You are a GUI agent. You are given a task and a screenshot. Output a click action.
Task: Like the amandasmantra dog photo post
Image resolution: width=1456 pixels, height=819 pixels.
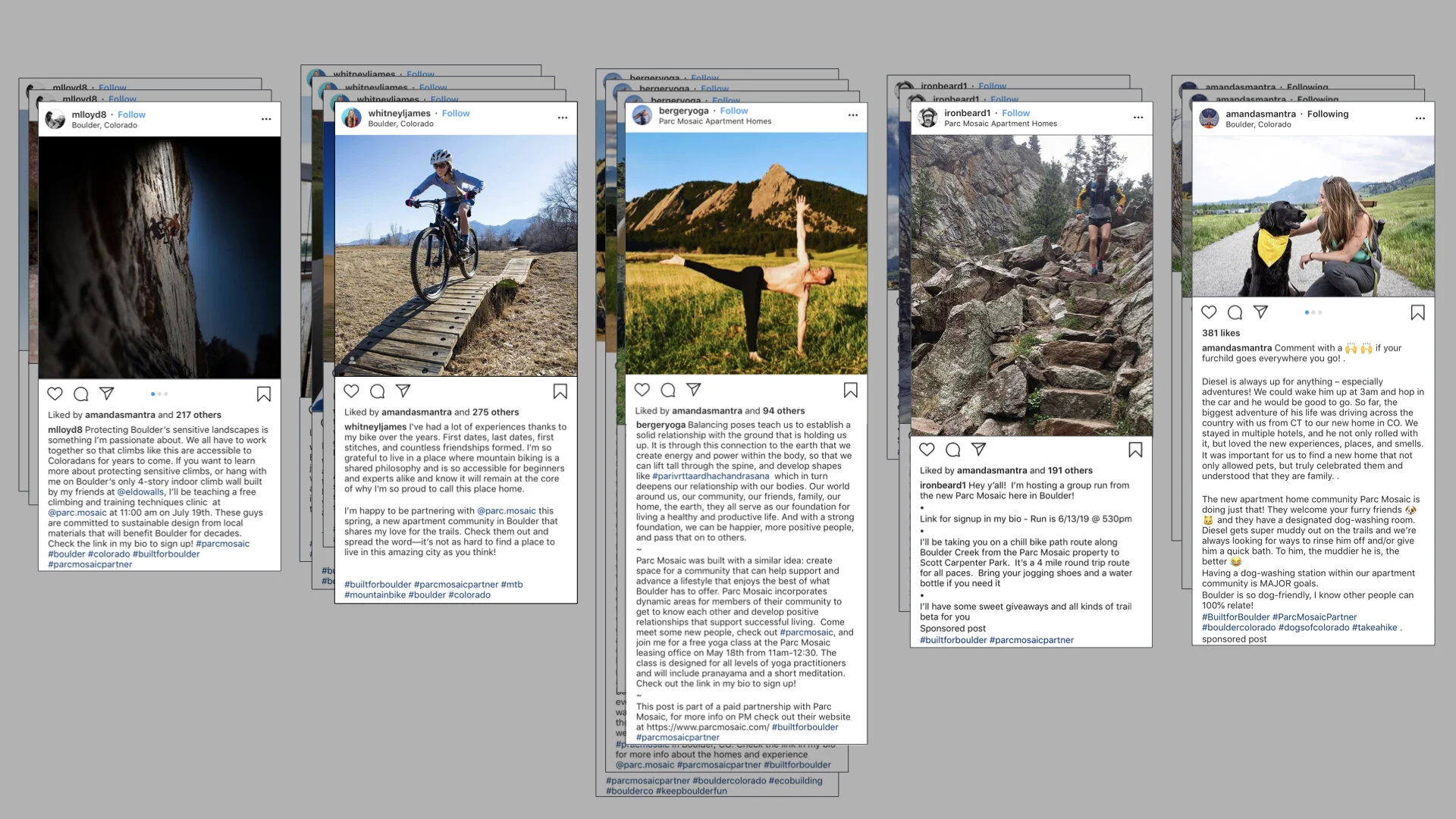[1209, 312]
